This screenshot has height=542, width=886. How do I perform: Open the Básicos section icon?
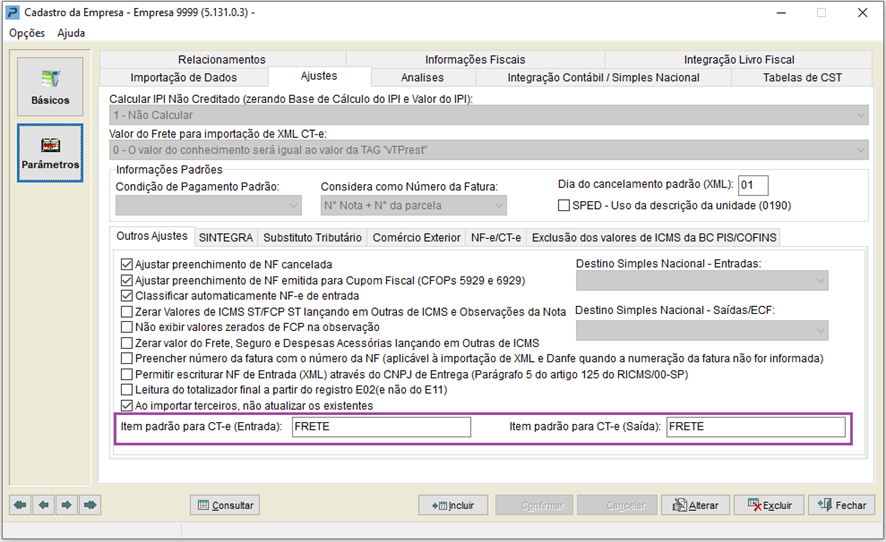coord(50,86)
